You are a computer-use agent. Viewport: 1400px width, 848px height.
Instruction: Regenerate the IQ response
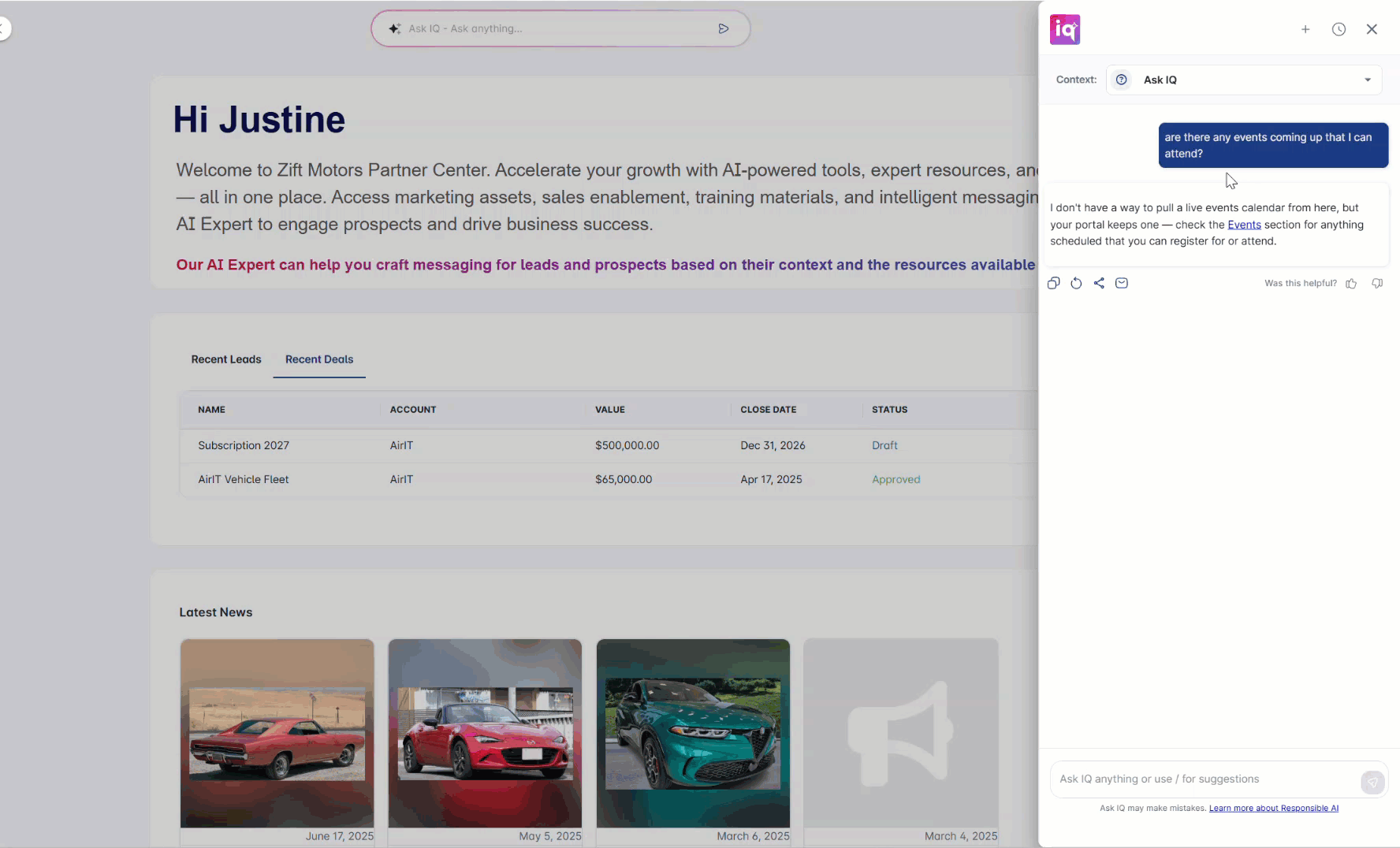click(x=1076, y=283)
